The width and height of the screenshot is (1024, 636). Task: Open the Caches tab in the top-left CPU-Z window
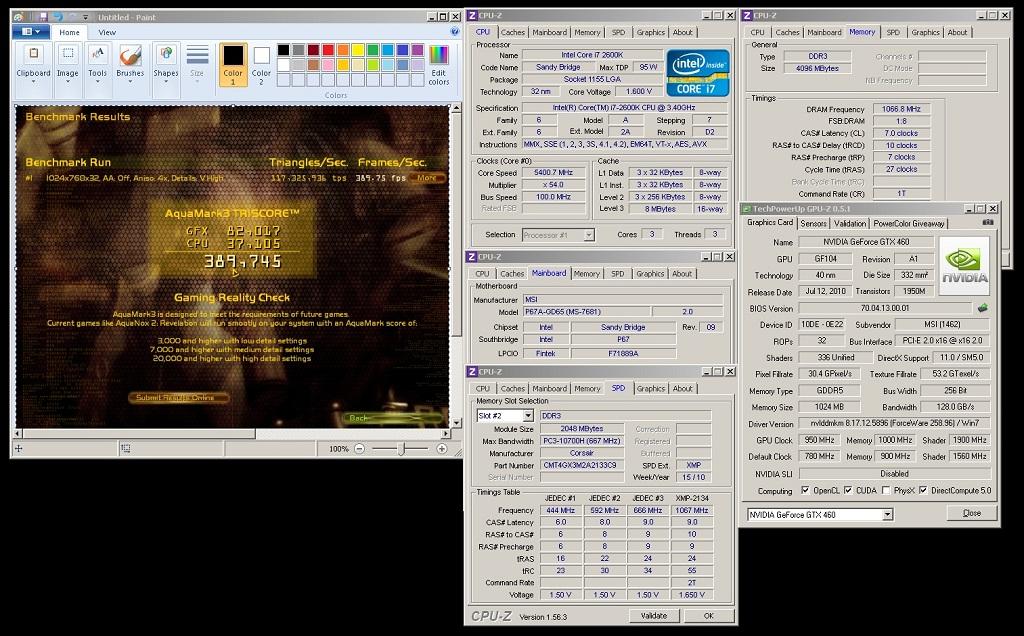pyautogui.click(x=513, y=32)
